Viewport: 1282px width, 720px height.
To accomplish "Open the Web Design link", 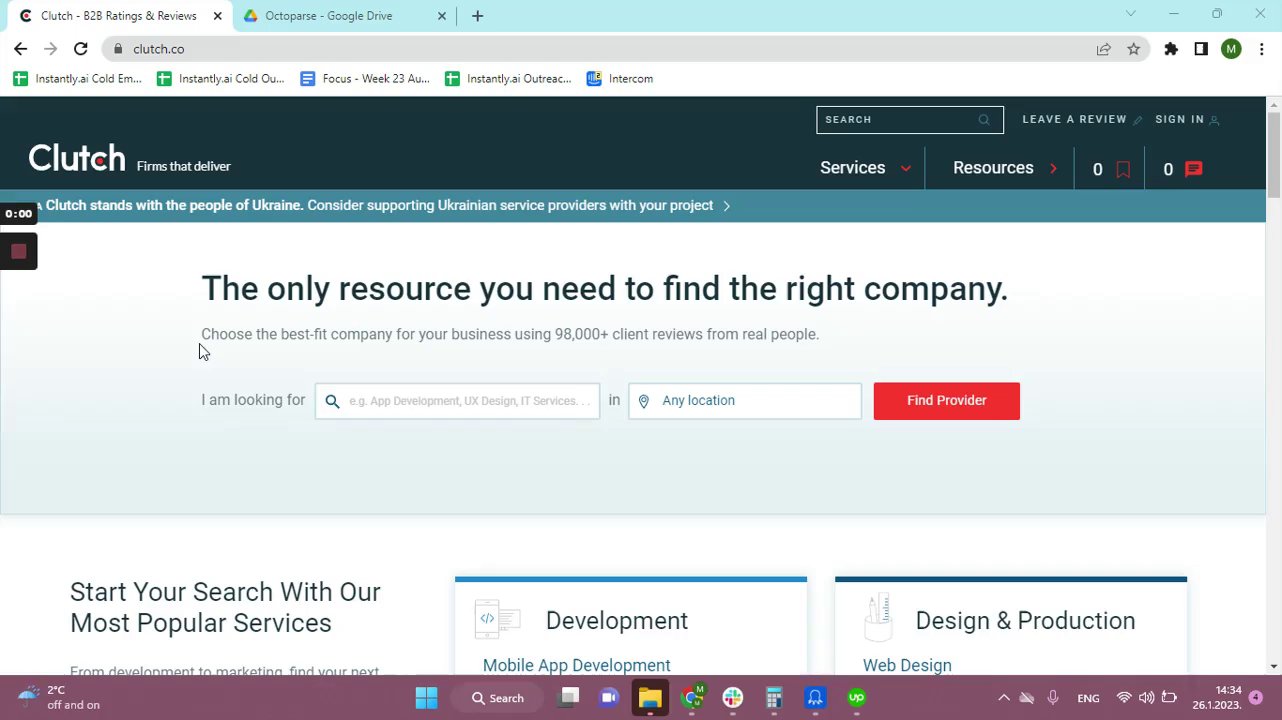I will tap(907, 666).
